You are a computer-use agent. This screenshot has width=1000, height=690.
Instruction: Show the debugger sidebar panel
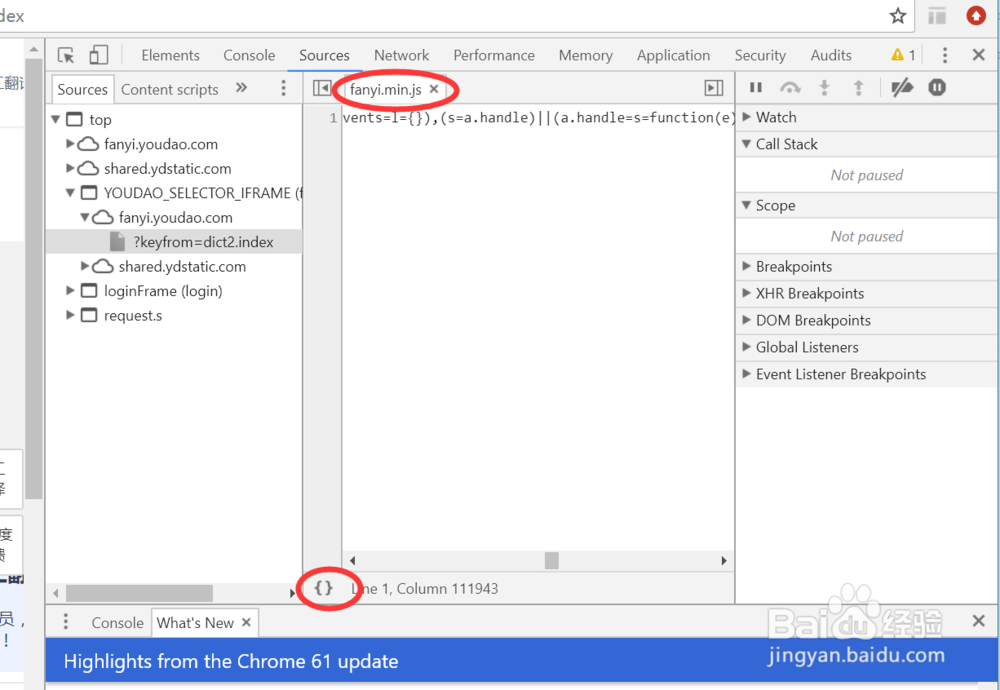click(713, 88)
